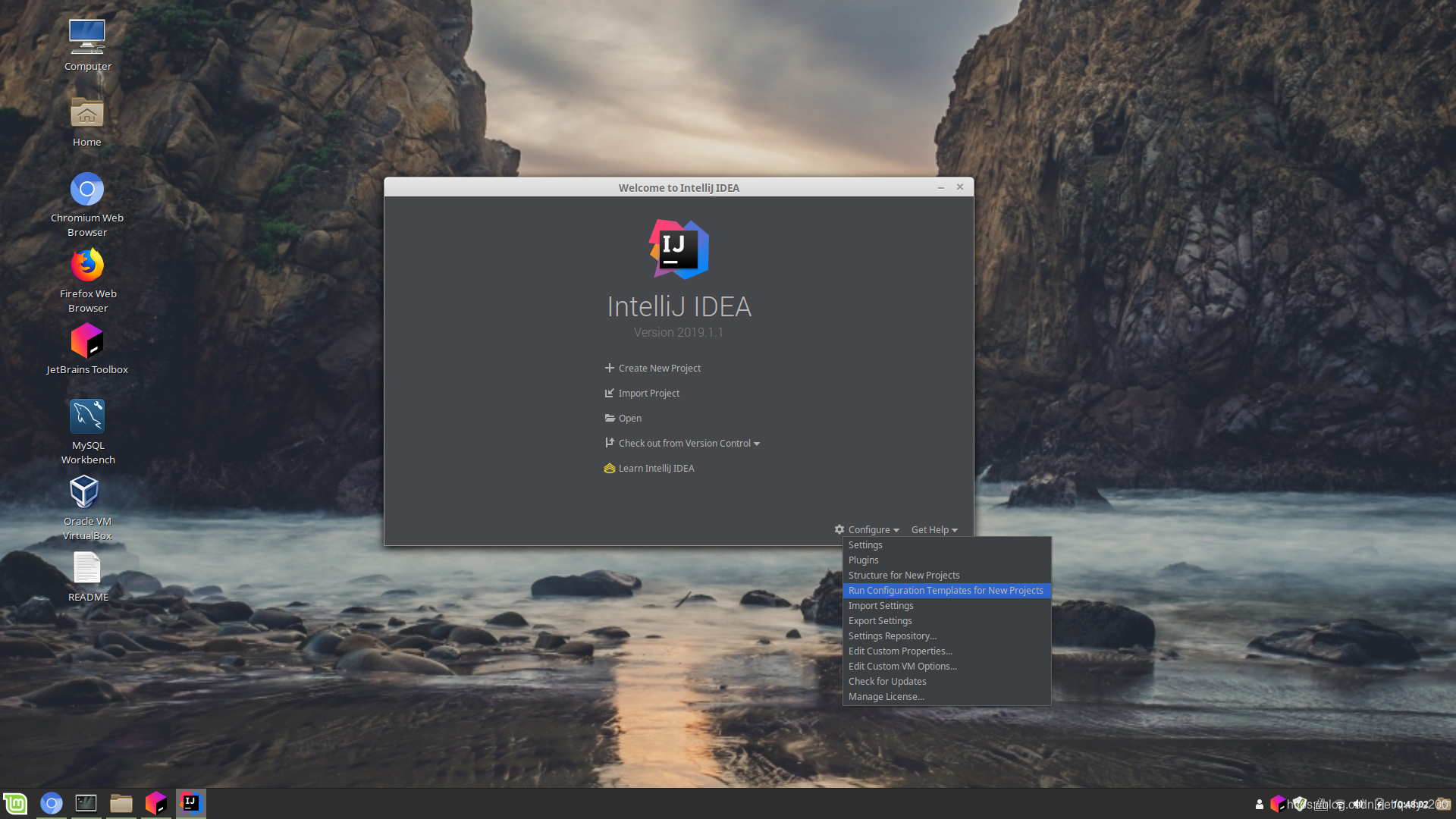
Task: Open the terminal from the taskbar
Action: pyautogui.click(x=86, y=803)
